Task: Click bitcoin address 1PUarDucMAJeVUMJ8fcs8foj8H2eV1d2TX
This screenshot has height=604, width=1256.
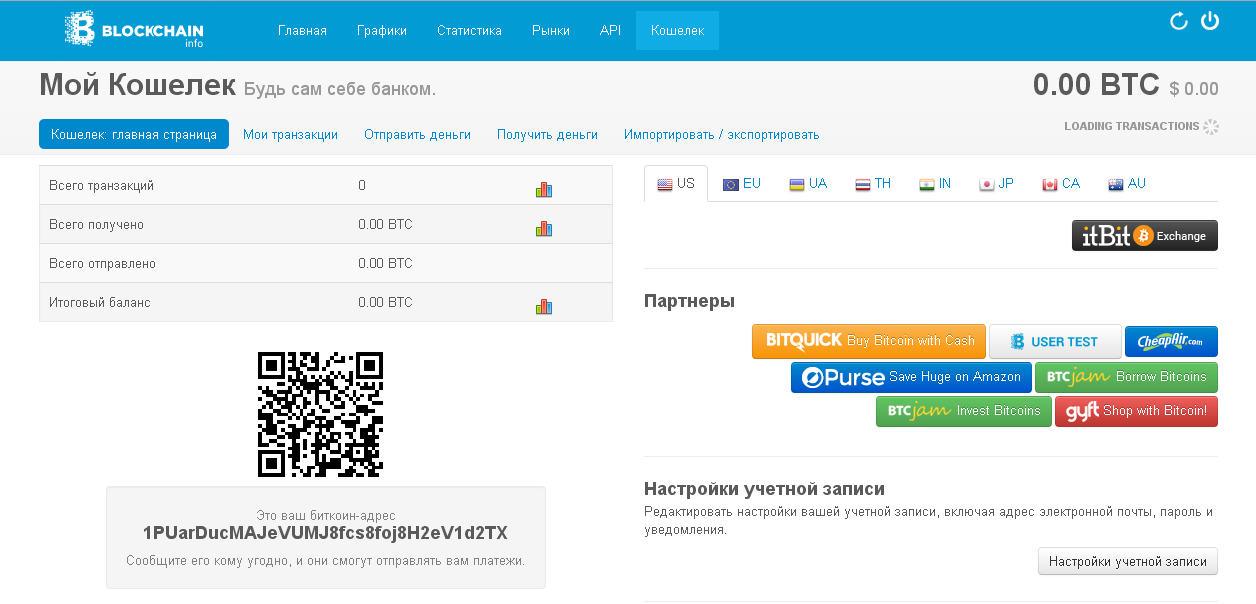Action: pyautogui.click(x=325, y=533)
